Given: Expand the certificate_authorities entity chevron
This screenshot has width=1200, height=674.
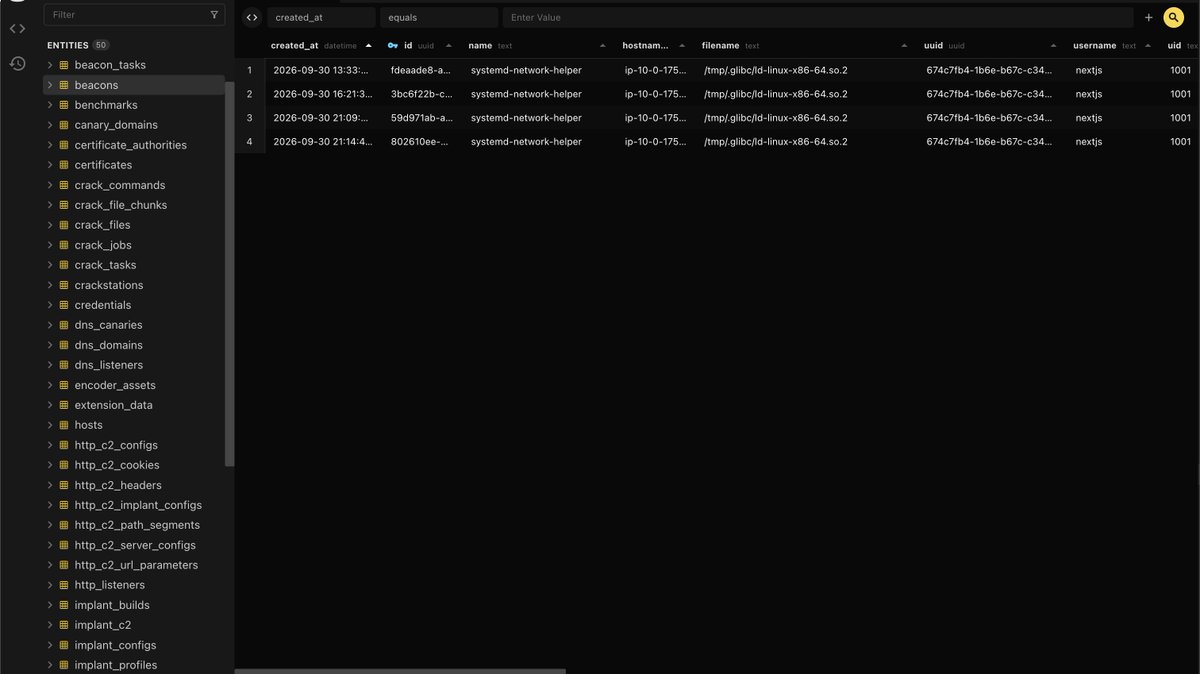Looking at the screenshot, I should pyautogui.click(x=50, y=145).
